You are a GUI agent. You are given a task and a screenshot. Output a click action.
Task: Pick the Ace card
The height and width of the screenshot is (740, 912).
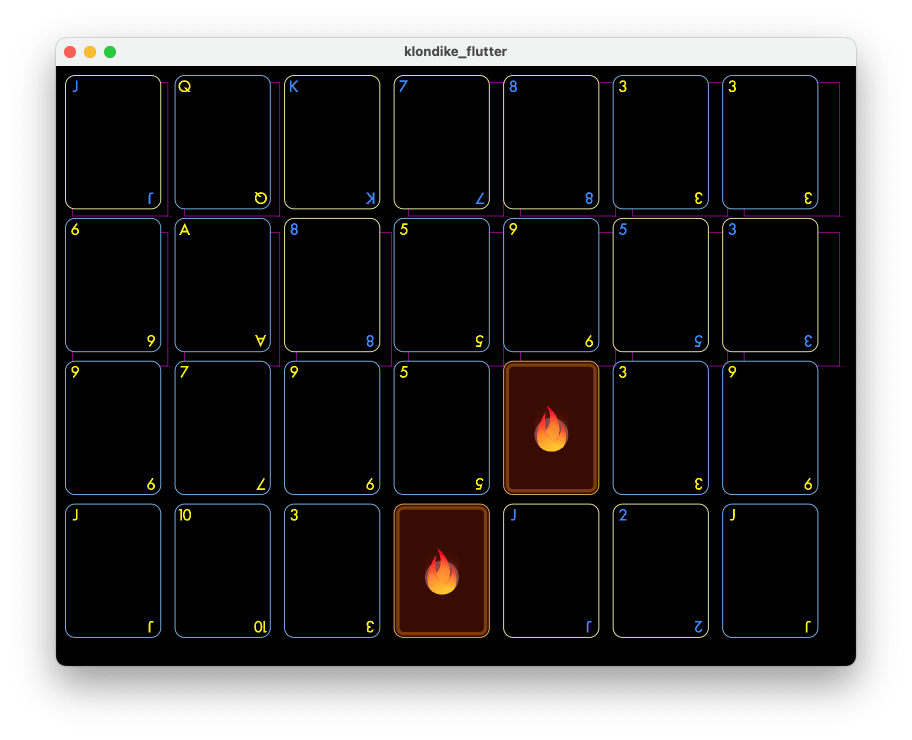coord(223,285)
